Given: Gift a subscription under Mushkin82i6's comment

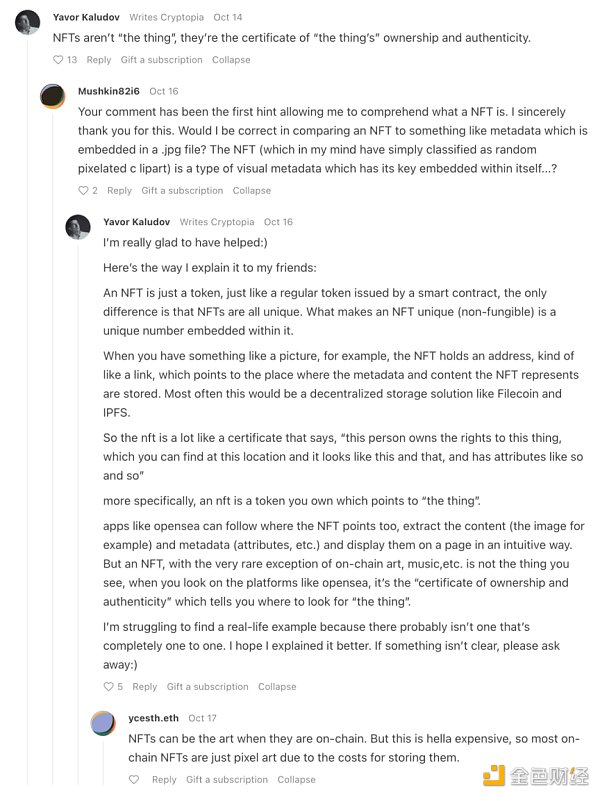Looking at the screenshot, I should click(182, 191).
